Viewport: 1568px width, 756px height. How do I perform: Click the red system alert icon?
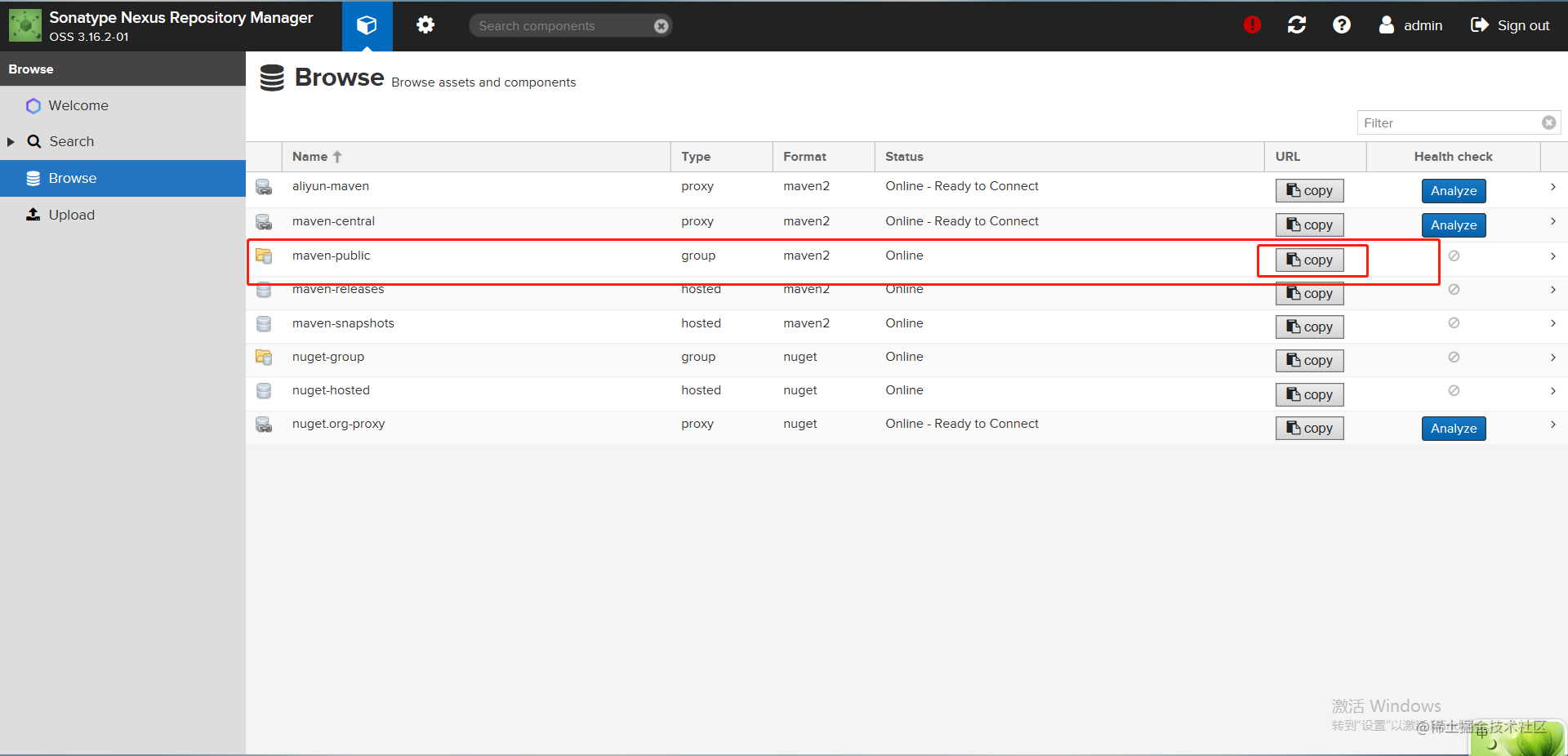click(x=1252, y=25)
